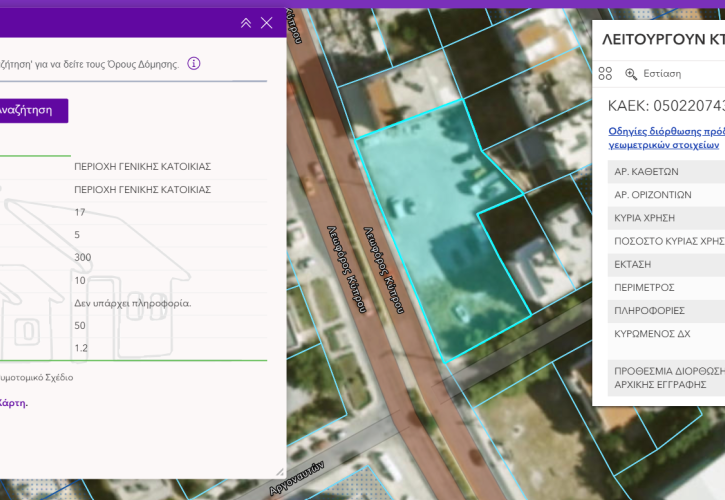Click the 'Δεν υπάρχει πληροφορία.' value
725x500 pixels.
132,303
